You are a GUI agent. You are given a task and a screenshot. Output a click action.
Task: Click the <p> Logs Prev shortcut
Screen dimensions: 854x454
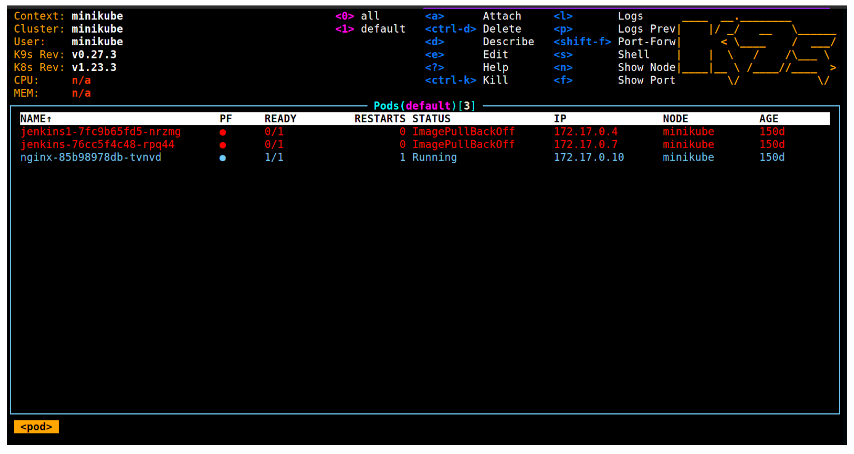click(x=614, y=29)
